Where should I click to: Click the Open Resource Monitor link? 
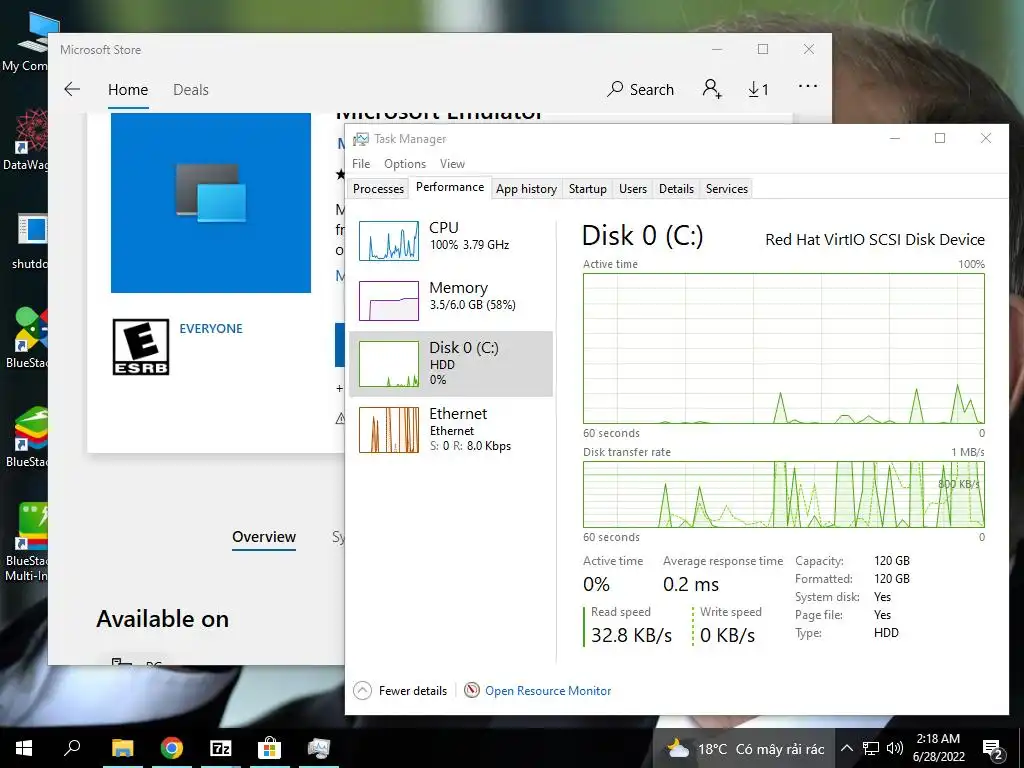point(547,690)
